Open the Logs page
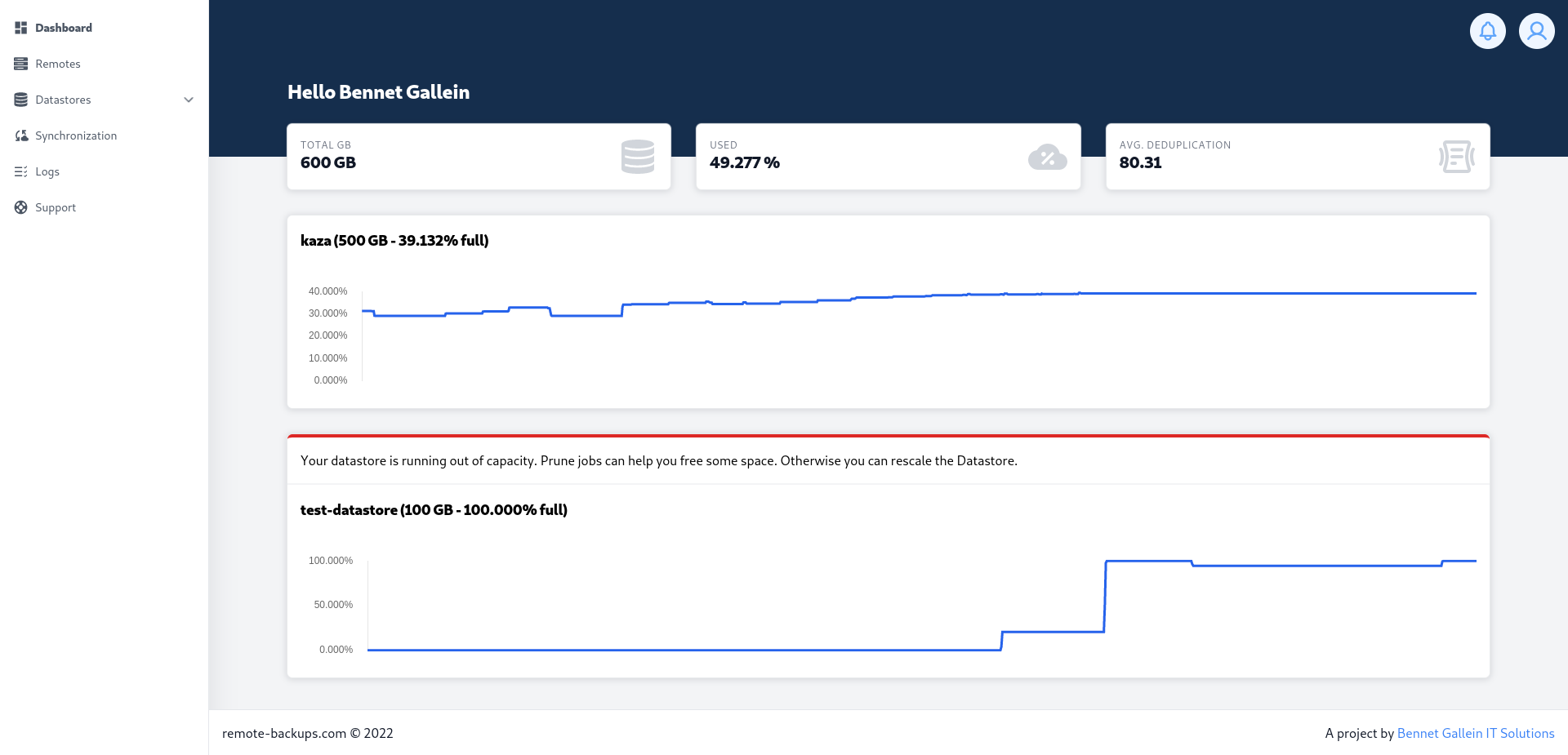The image size is (1568, 755). tap(47, 171)
